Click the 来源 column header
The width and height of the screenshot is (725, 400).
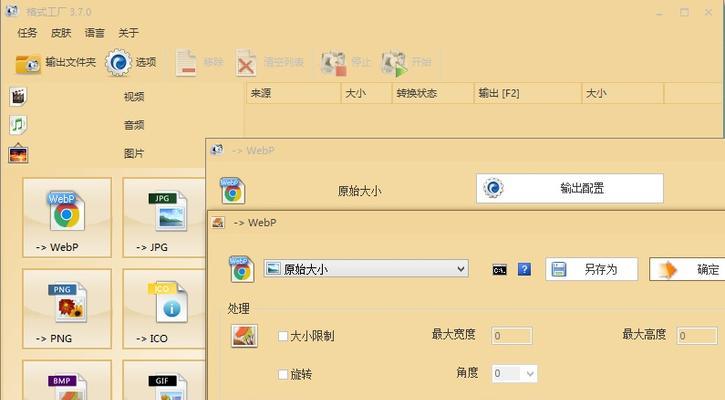(x=294, y=93)
